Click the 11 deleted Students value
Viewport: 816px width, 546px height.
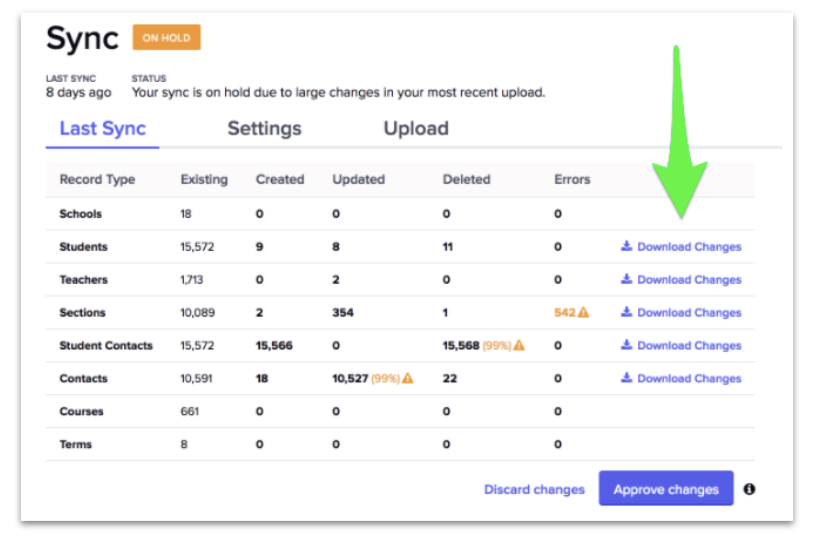point(448,247)
